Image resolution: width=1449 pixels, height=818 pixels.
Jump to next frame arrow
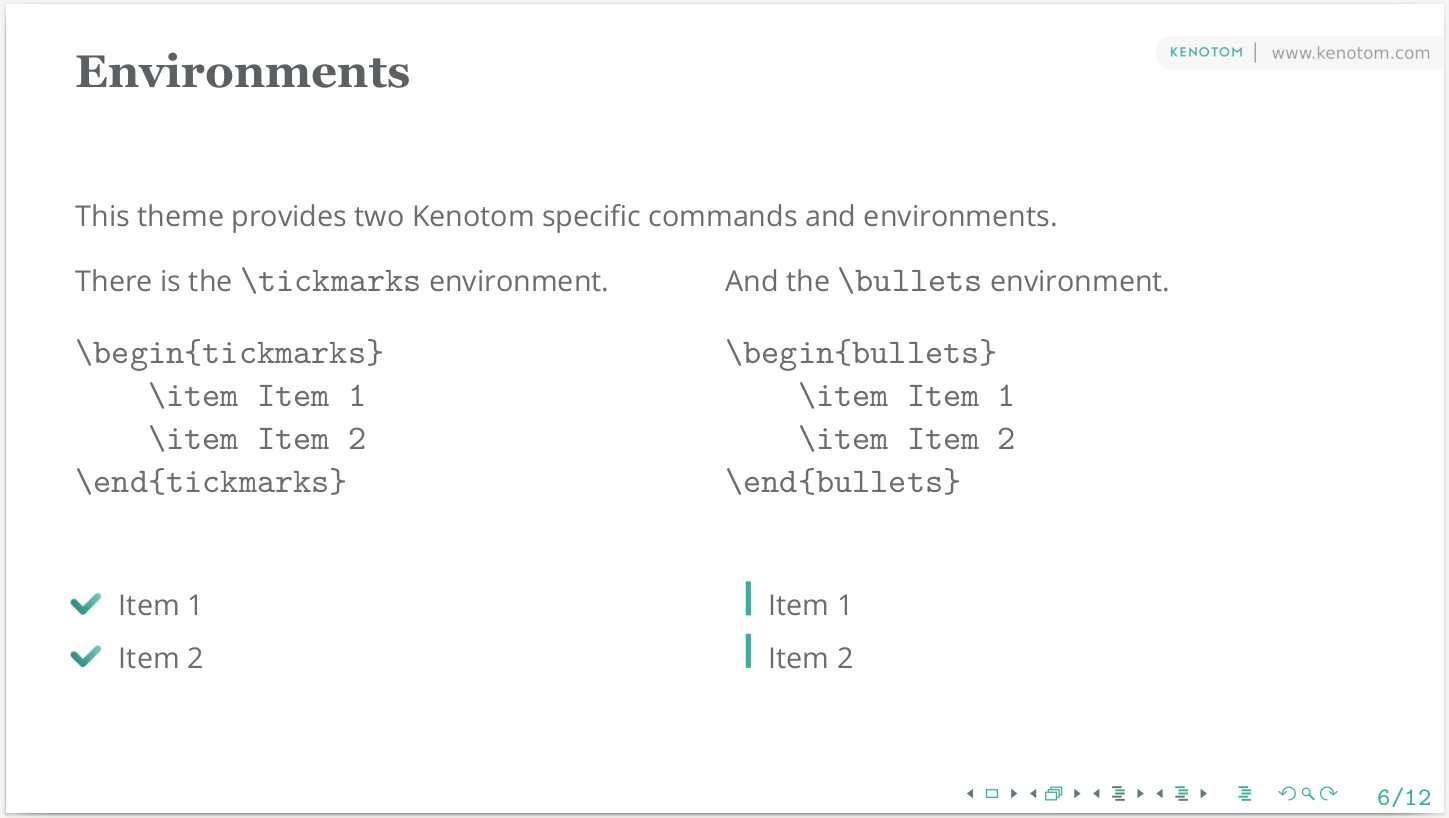point(1077,794)
